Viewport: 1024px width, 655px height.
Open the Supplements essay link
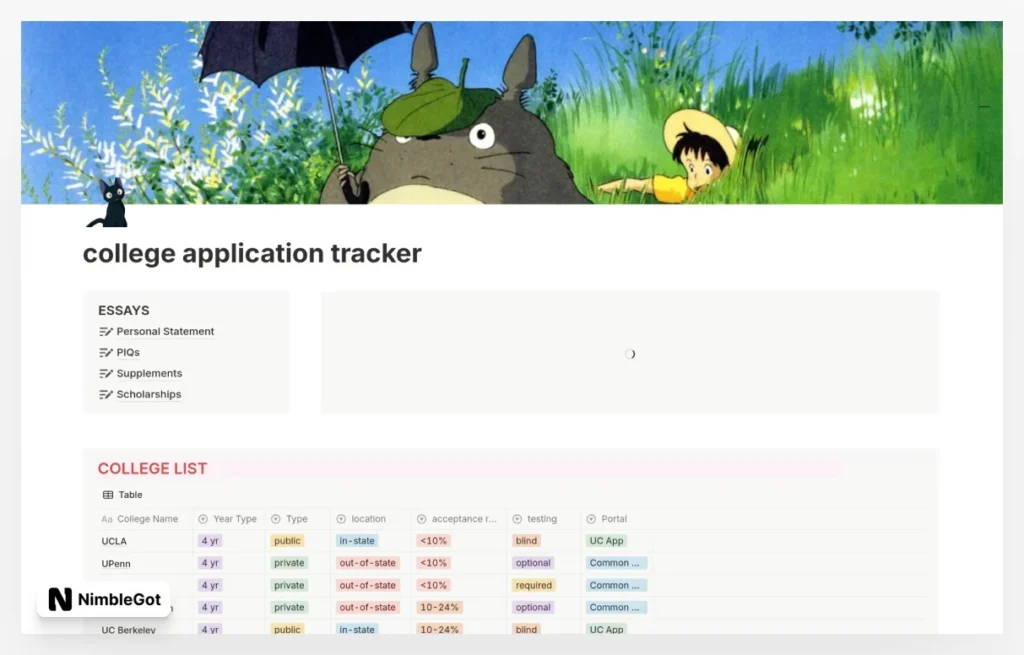(x=150, y=374)
